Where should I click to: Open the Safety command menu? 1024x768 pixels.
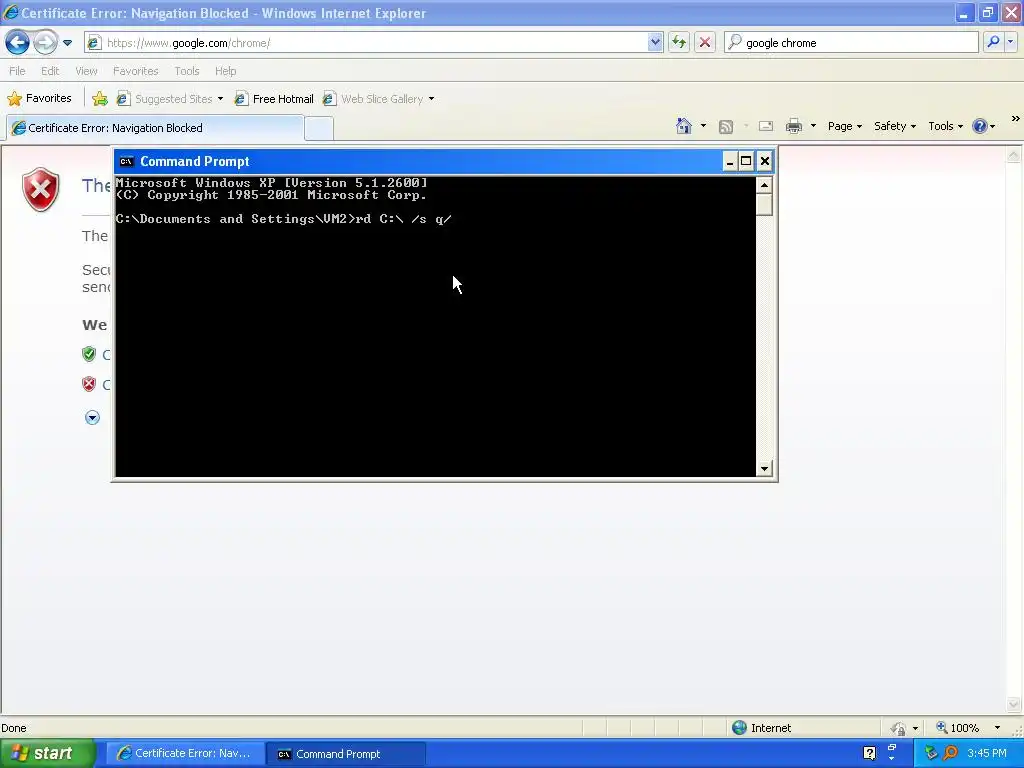895,126
